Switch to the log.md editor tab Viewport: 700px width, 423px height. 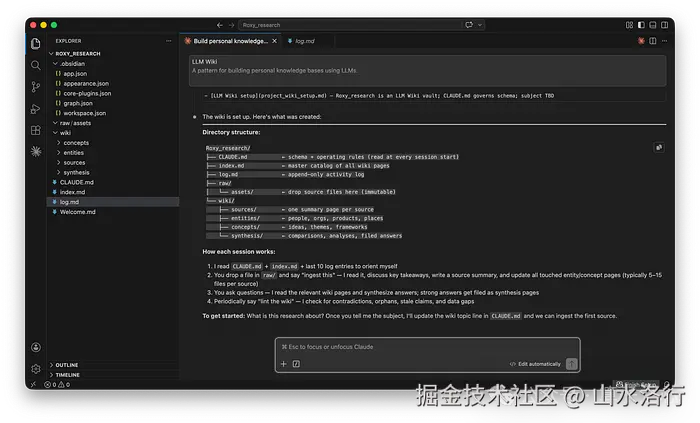pos(305,41)
